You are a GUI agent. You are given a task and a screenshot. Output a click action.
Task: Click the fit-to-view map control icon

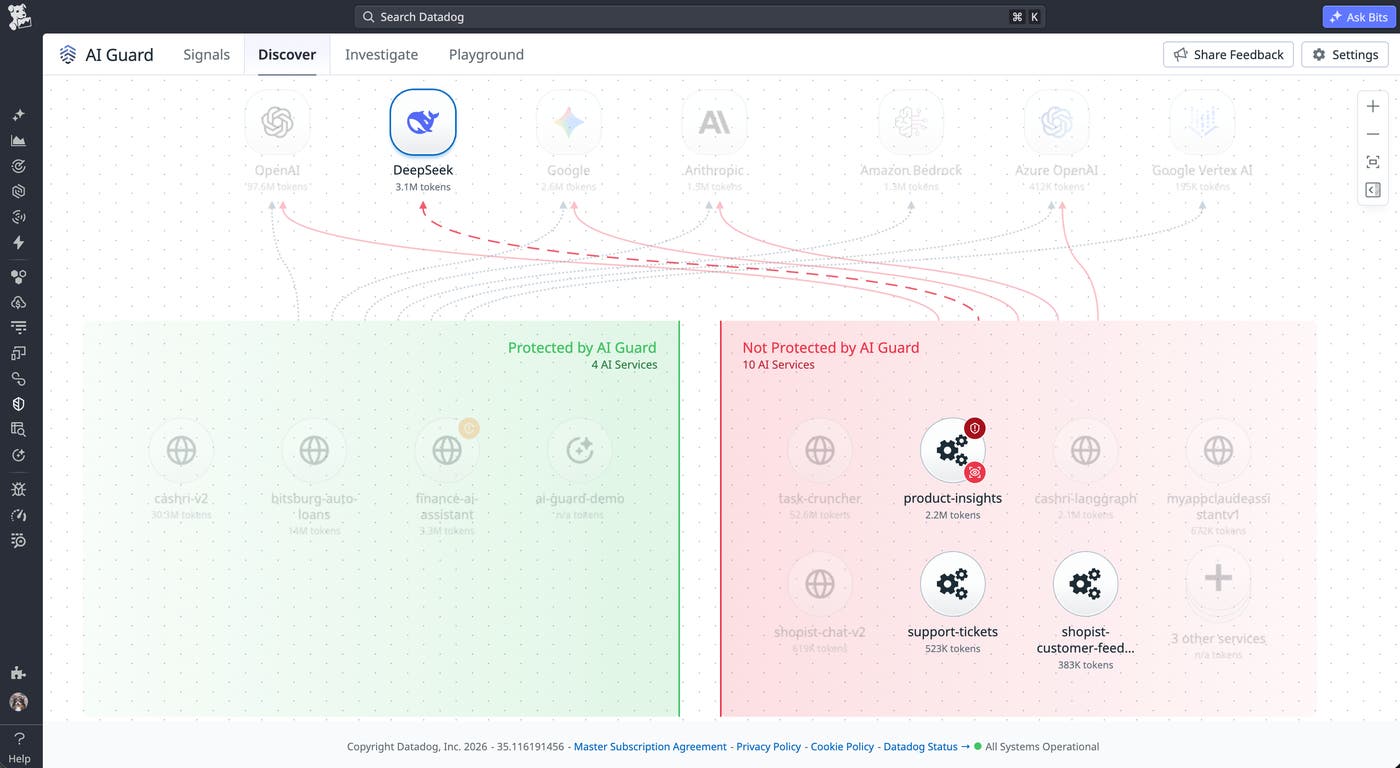click(1373, 162)
